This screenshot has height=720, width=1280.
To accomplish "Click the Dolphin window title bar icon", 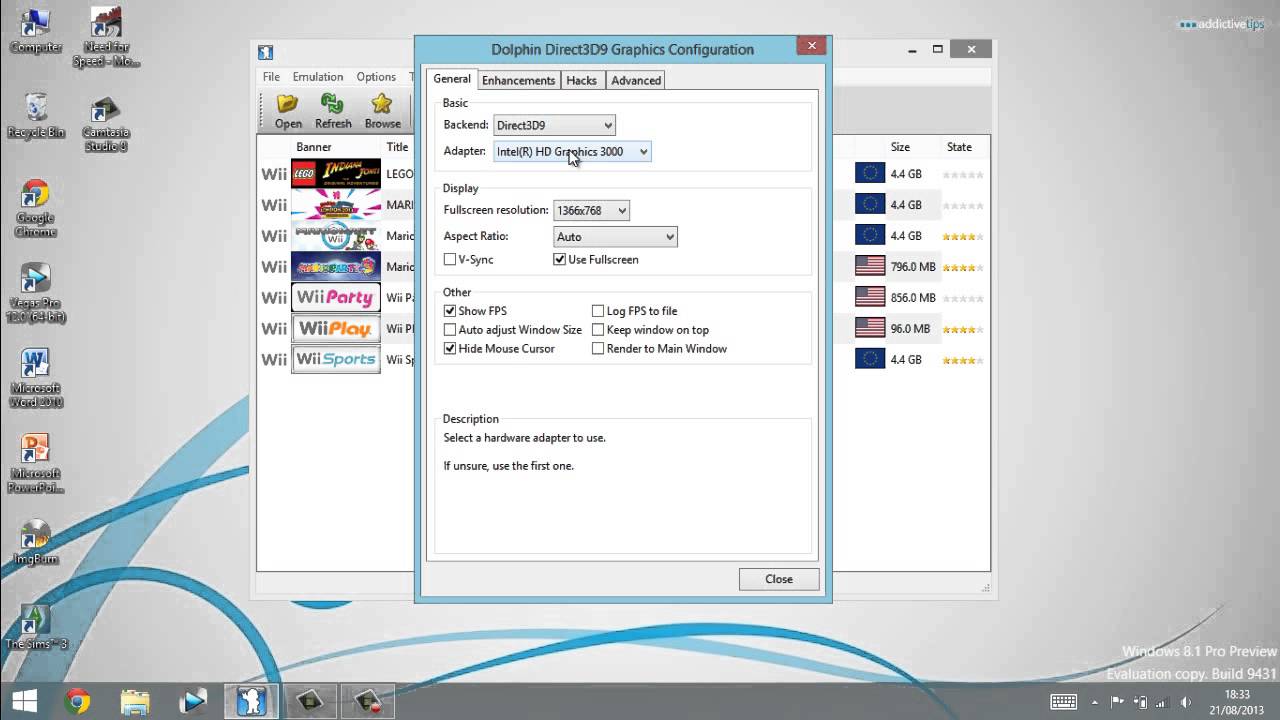I will [265, 53].
